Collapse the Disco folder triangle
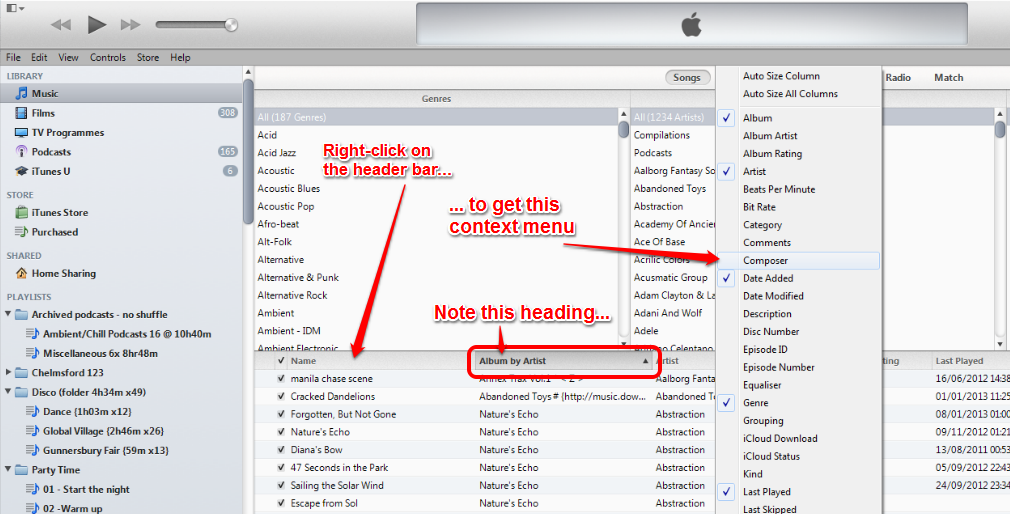The image size is (1010, 514). pos(8,392)
